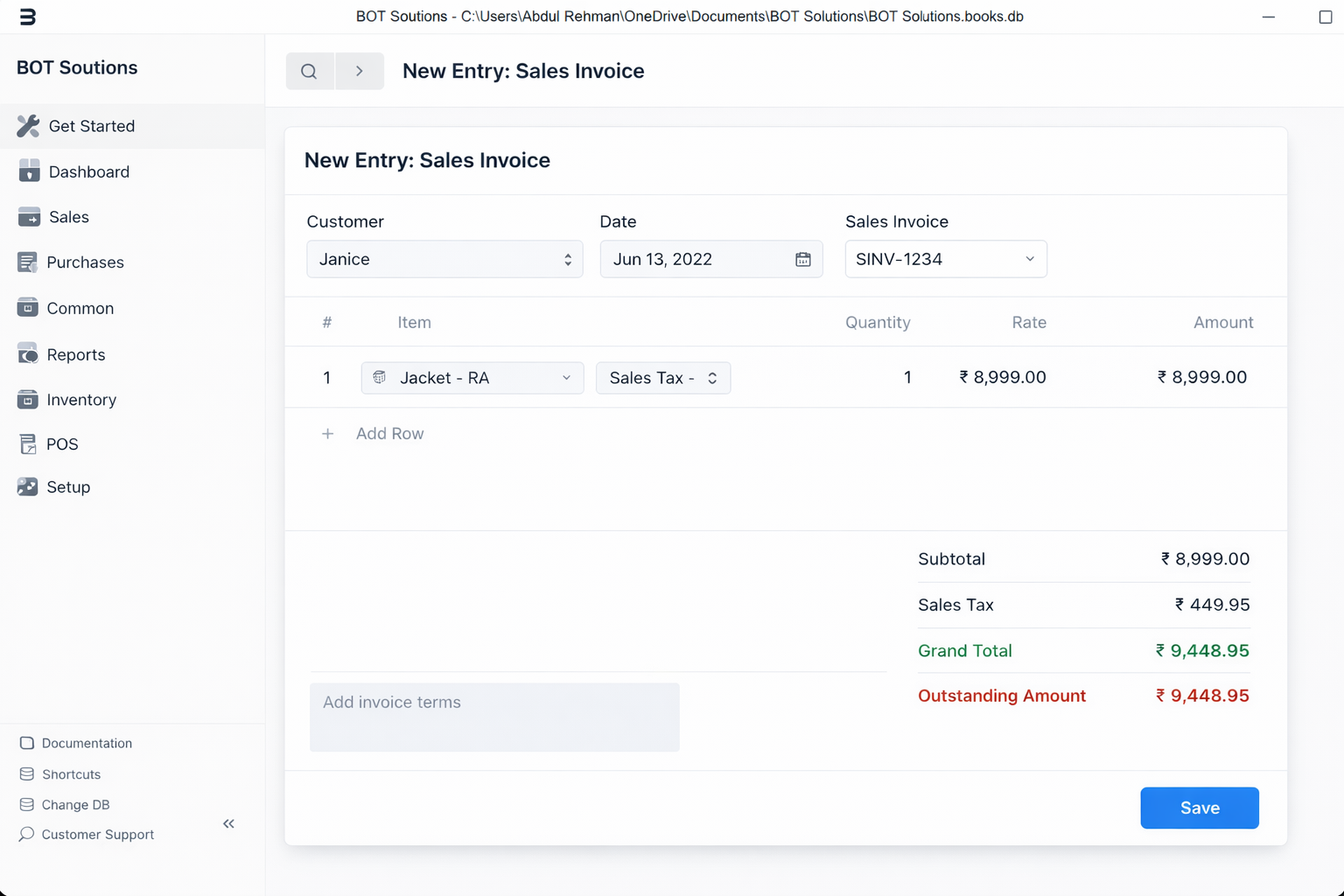Viewport: 1344px width, 896px height.
Task: Open the calendar date picker icon
Action: [802, 260]
